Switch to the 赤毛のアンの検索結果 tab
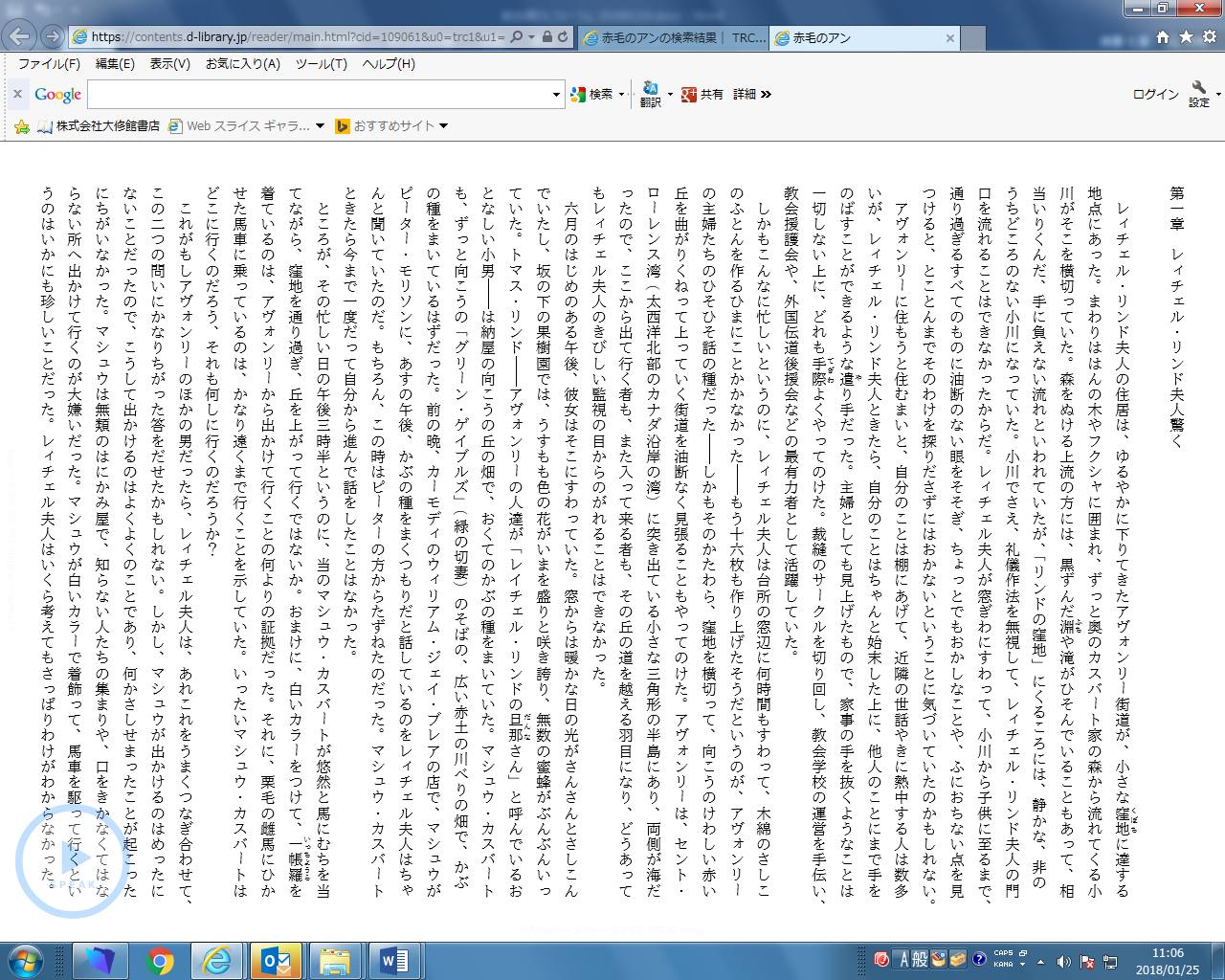 point(674,38)
